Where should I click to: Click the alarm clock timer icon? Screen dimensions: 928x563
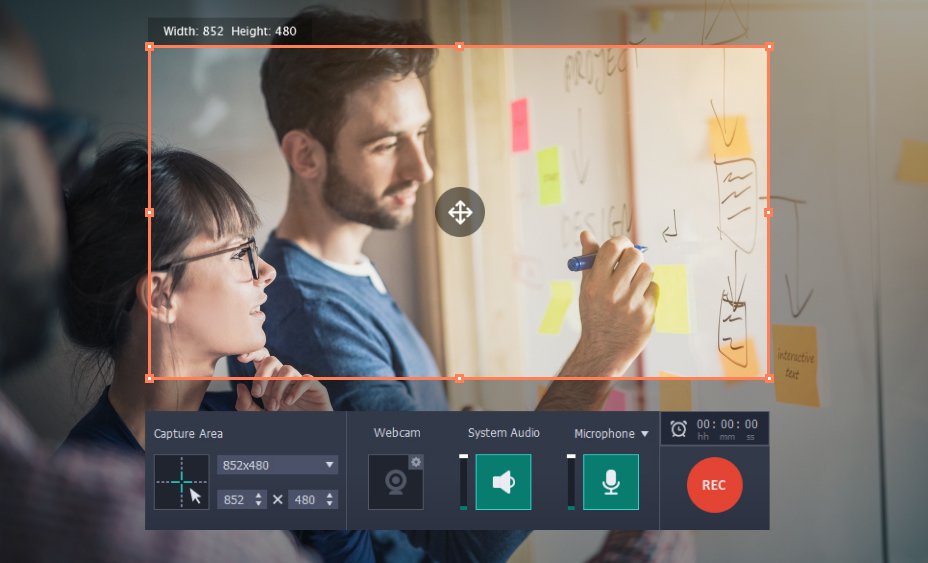pos(678,429)
